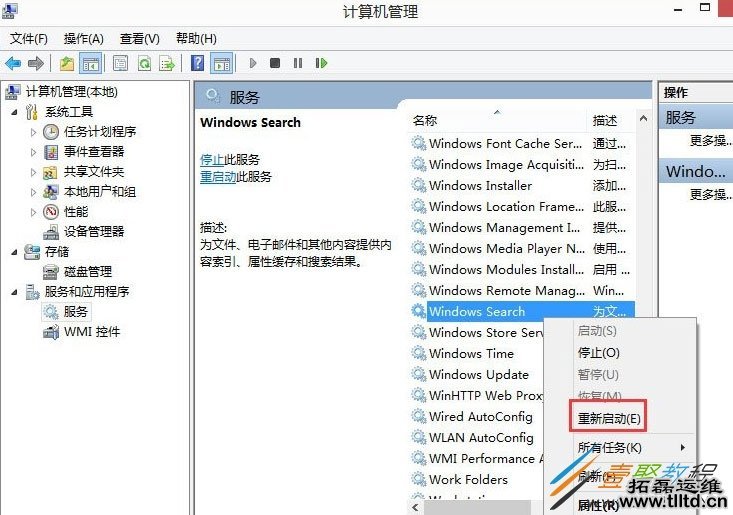The image size is (733, 515).
Task: Select Windows Remote Management row
Action: pos(522,291)
